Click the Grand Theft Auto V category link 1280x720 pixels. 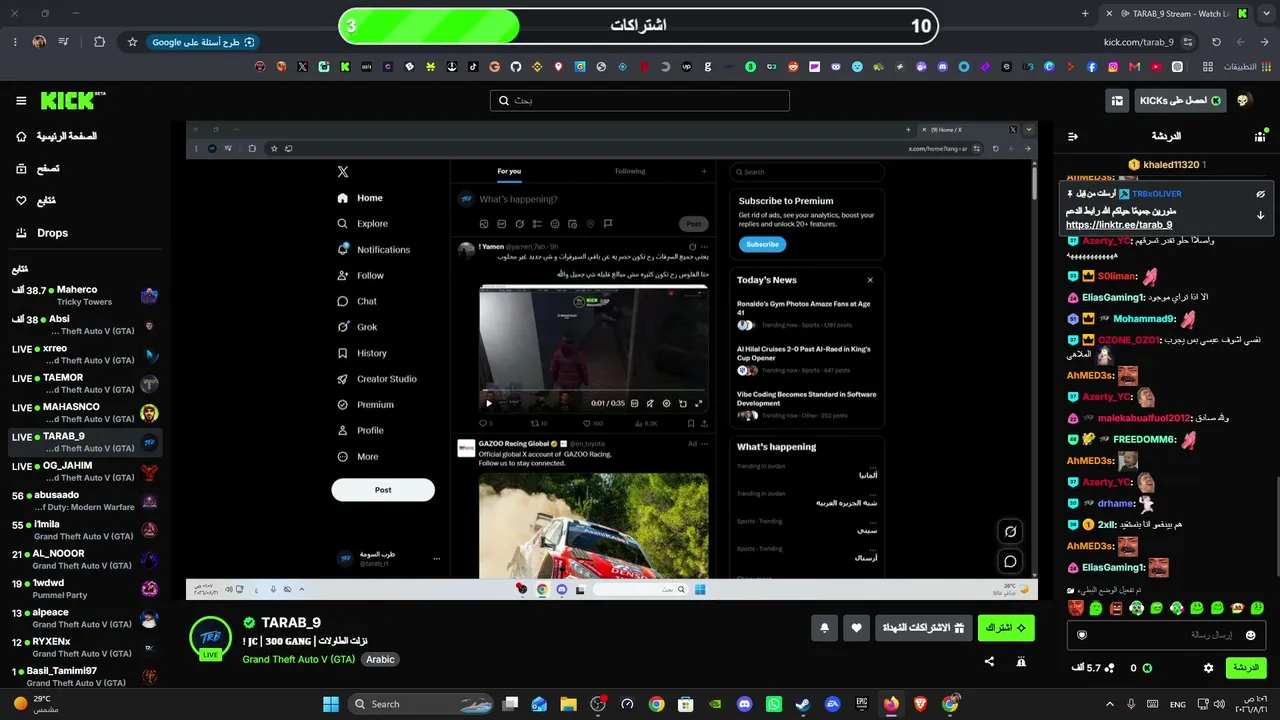click(298, 659)
